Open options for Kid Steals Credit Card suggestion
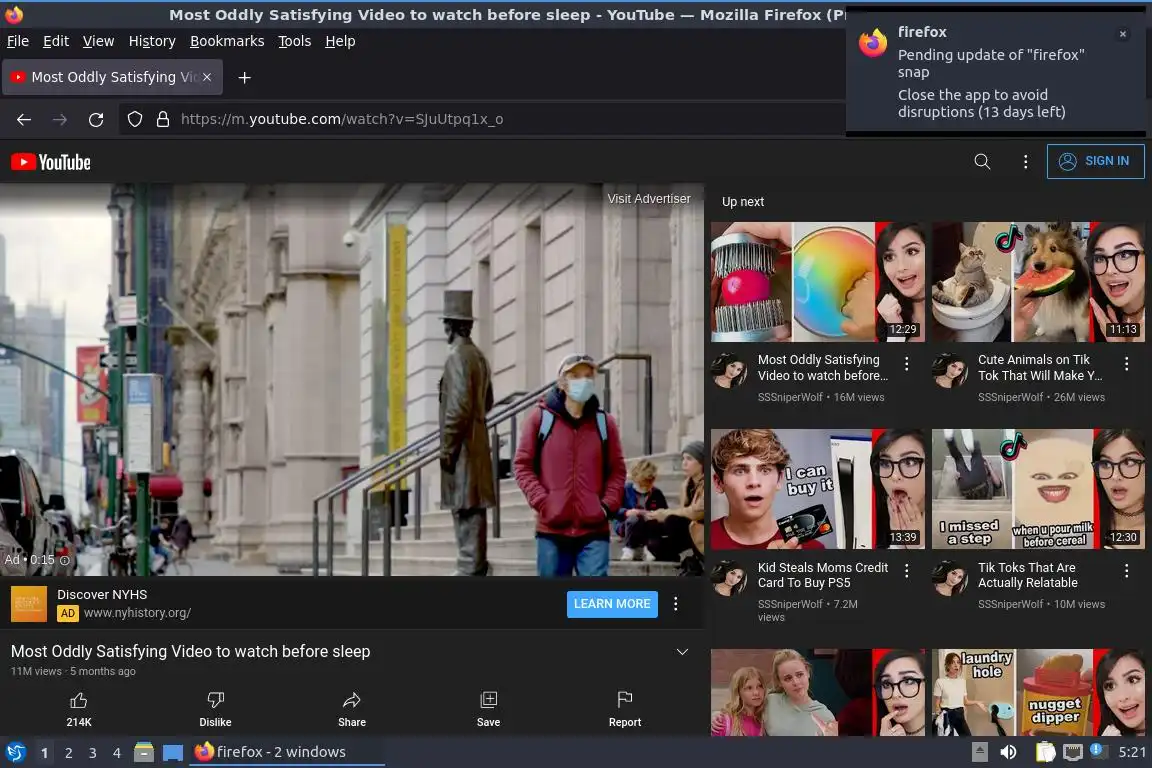The height and width of the screenshot is (768, 1152). click(907, 570)
